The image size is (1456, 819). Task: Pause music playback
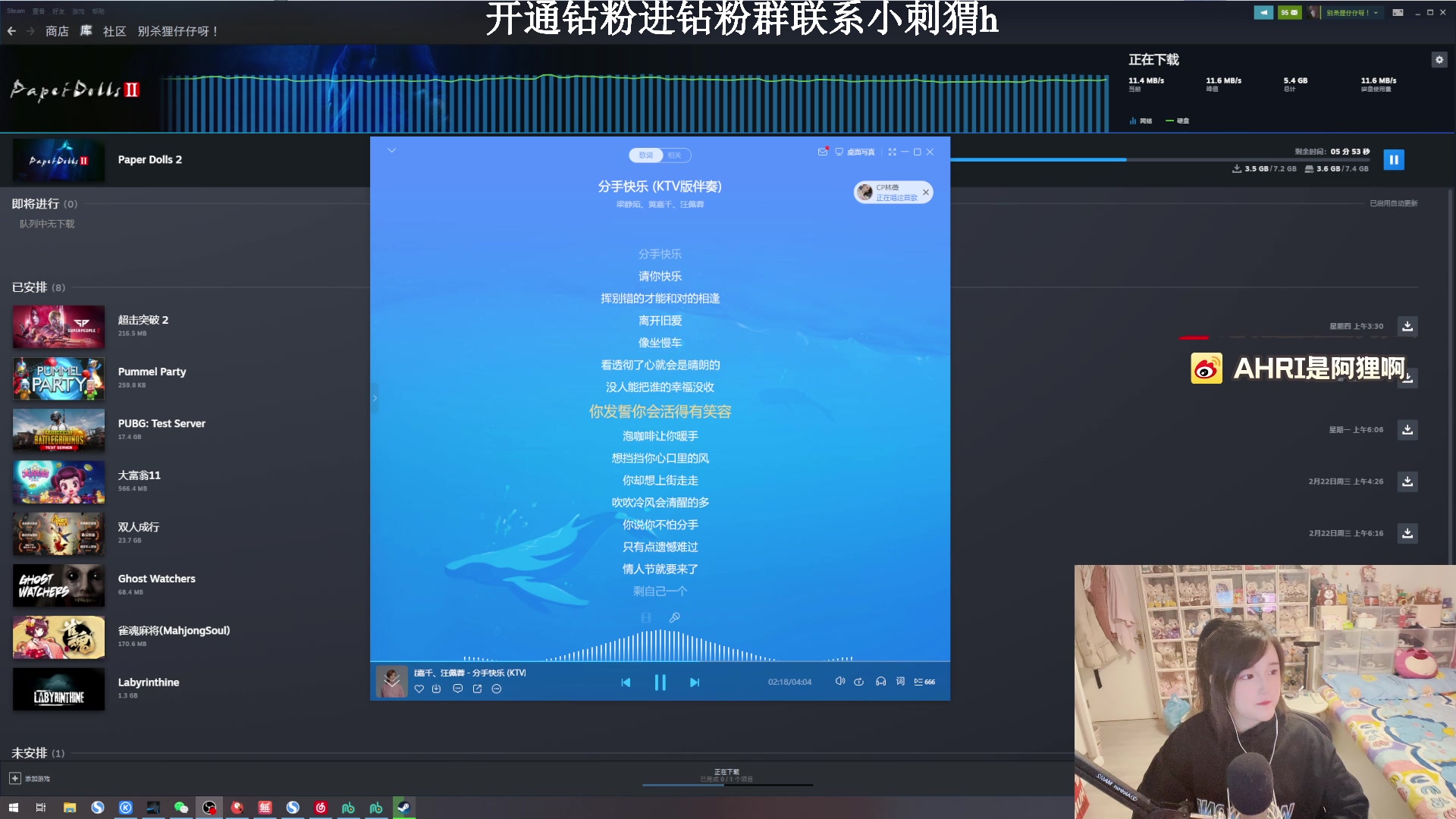pos(660,682)
